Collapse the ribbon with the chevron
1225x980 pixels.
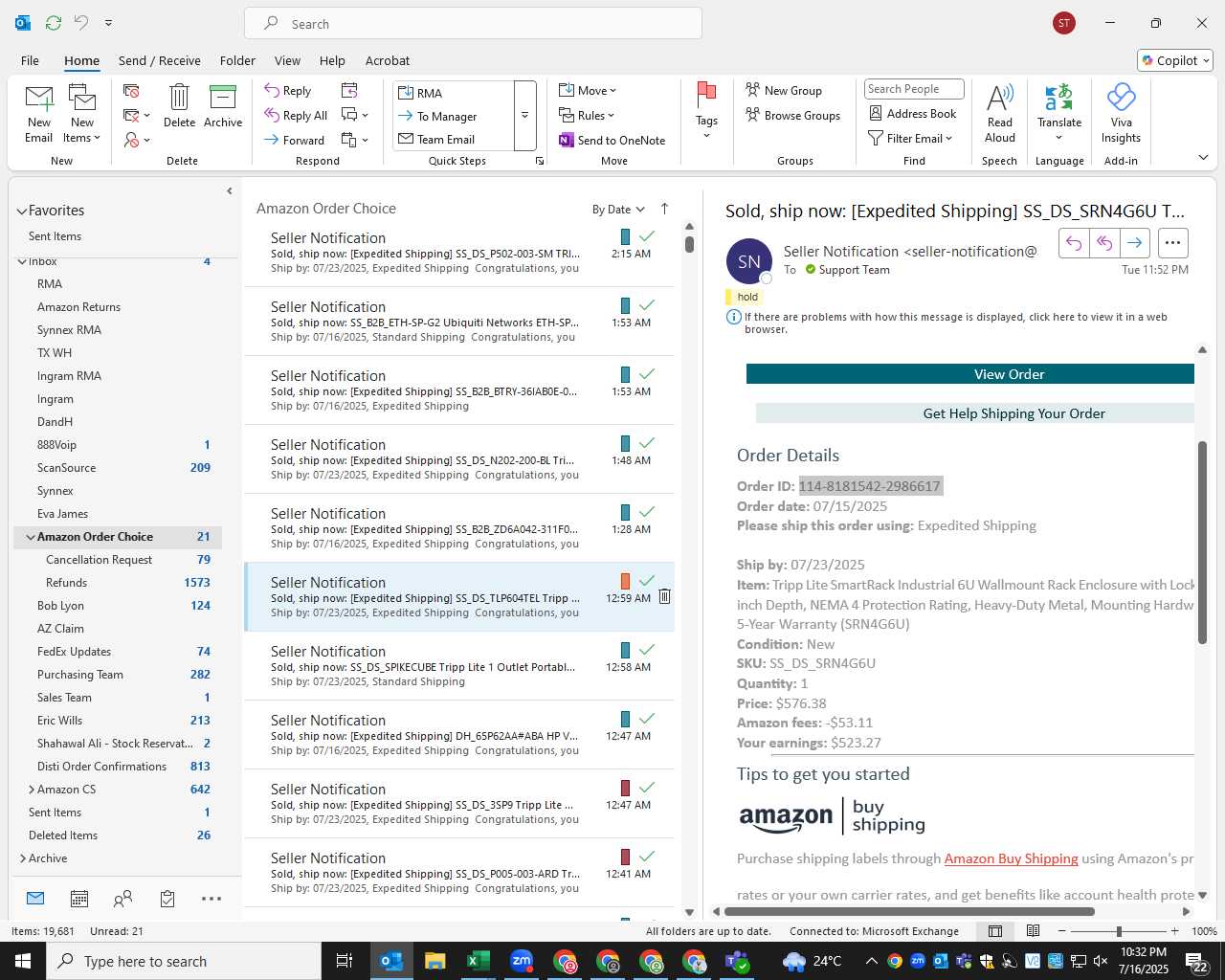[1203, 158]
